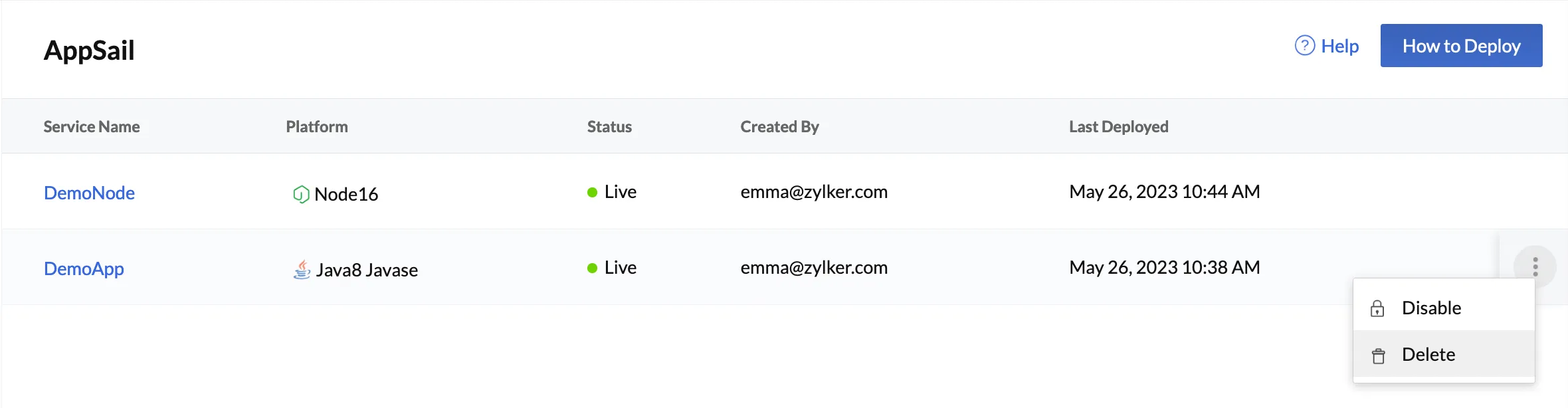This screenshot has height=408, width=1568.
Task: Click the Last Deployed column header
Action: click(1119, 126)
